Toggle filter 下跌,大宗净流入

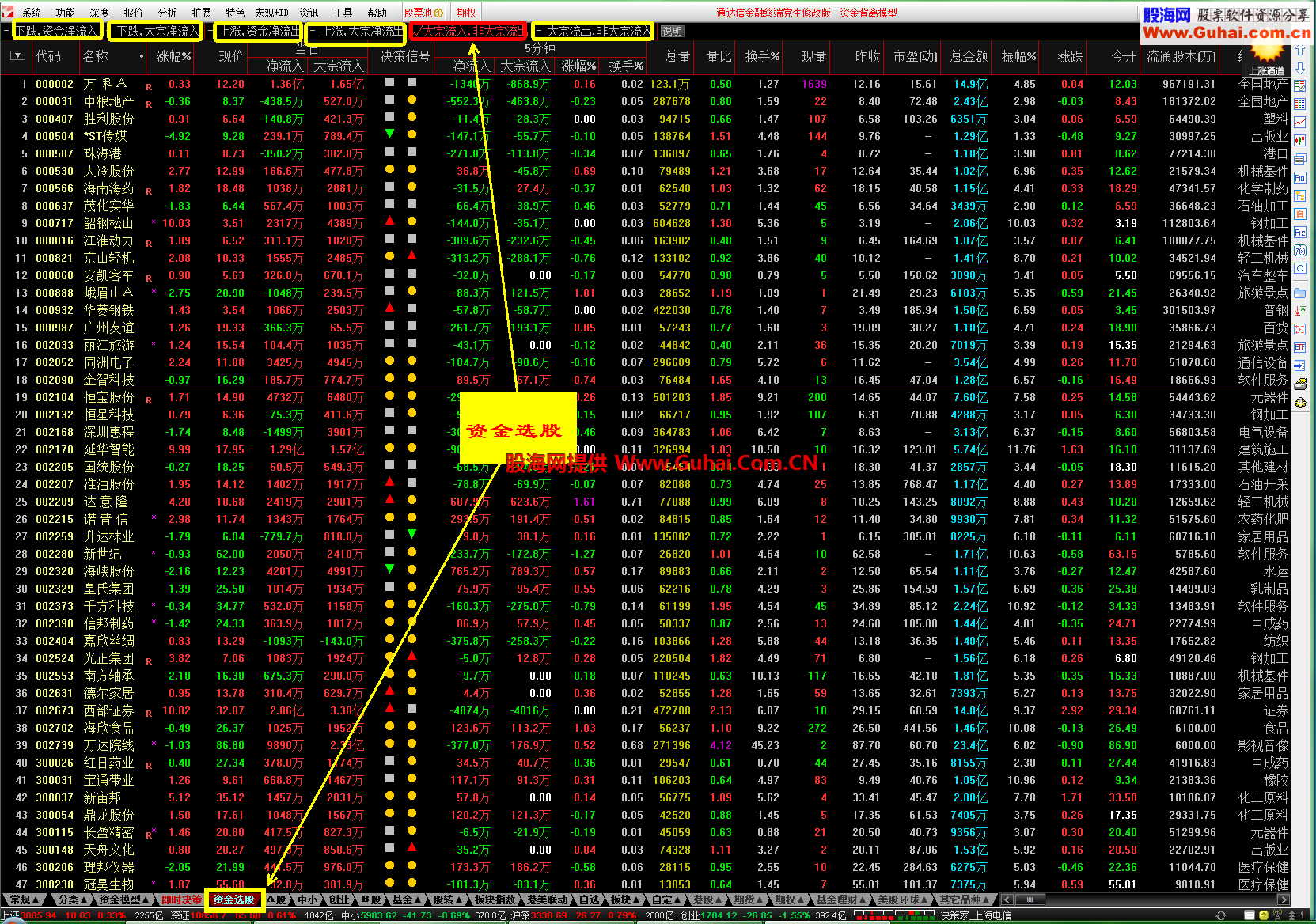(157, 32)
